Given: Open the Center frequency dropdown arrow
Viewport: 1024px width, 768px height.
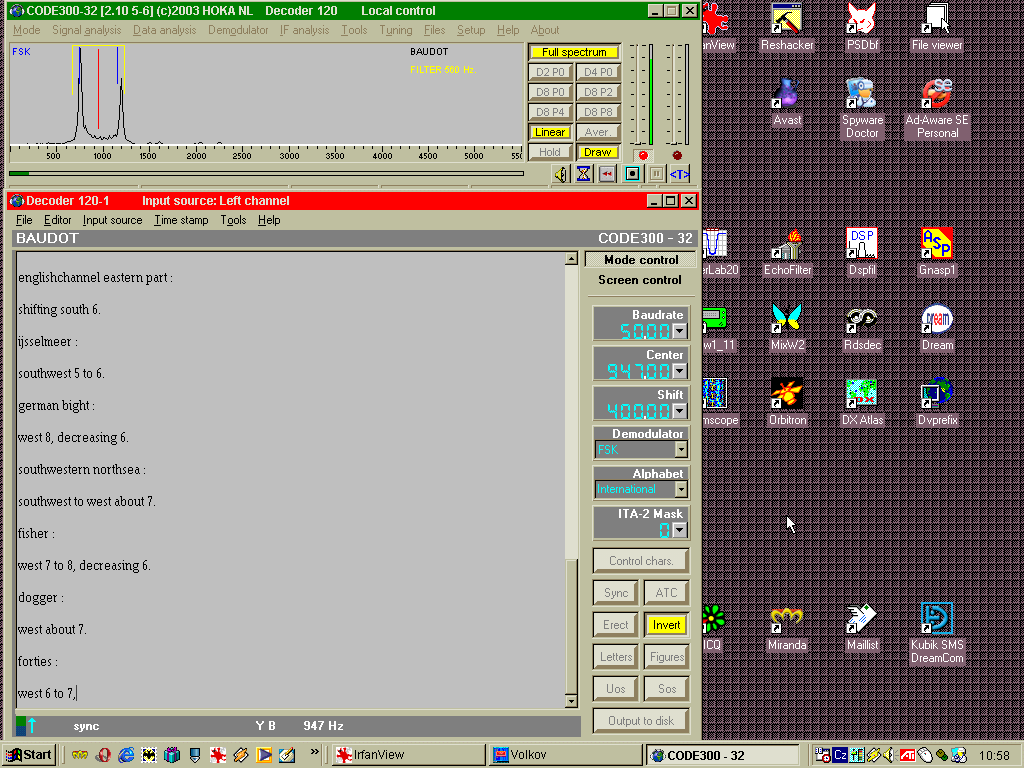Looking at the screenshot, I should click(680, 371).
